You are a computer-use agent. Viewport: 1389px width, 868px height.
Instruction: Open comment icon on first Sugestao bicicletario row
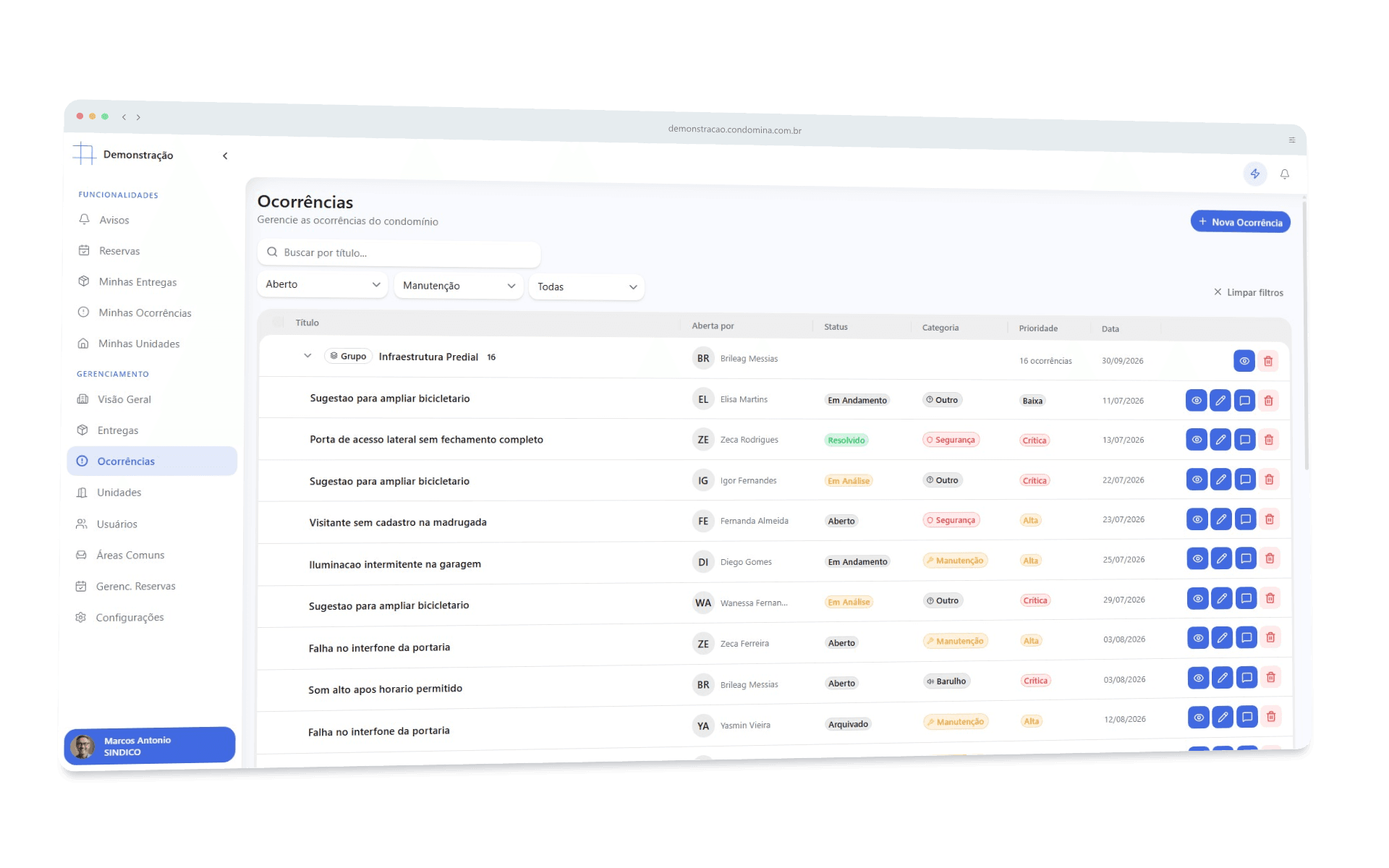(1244, 400)
